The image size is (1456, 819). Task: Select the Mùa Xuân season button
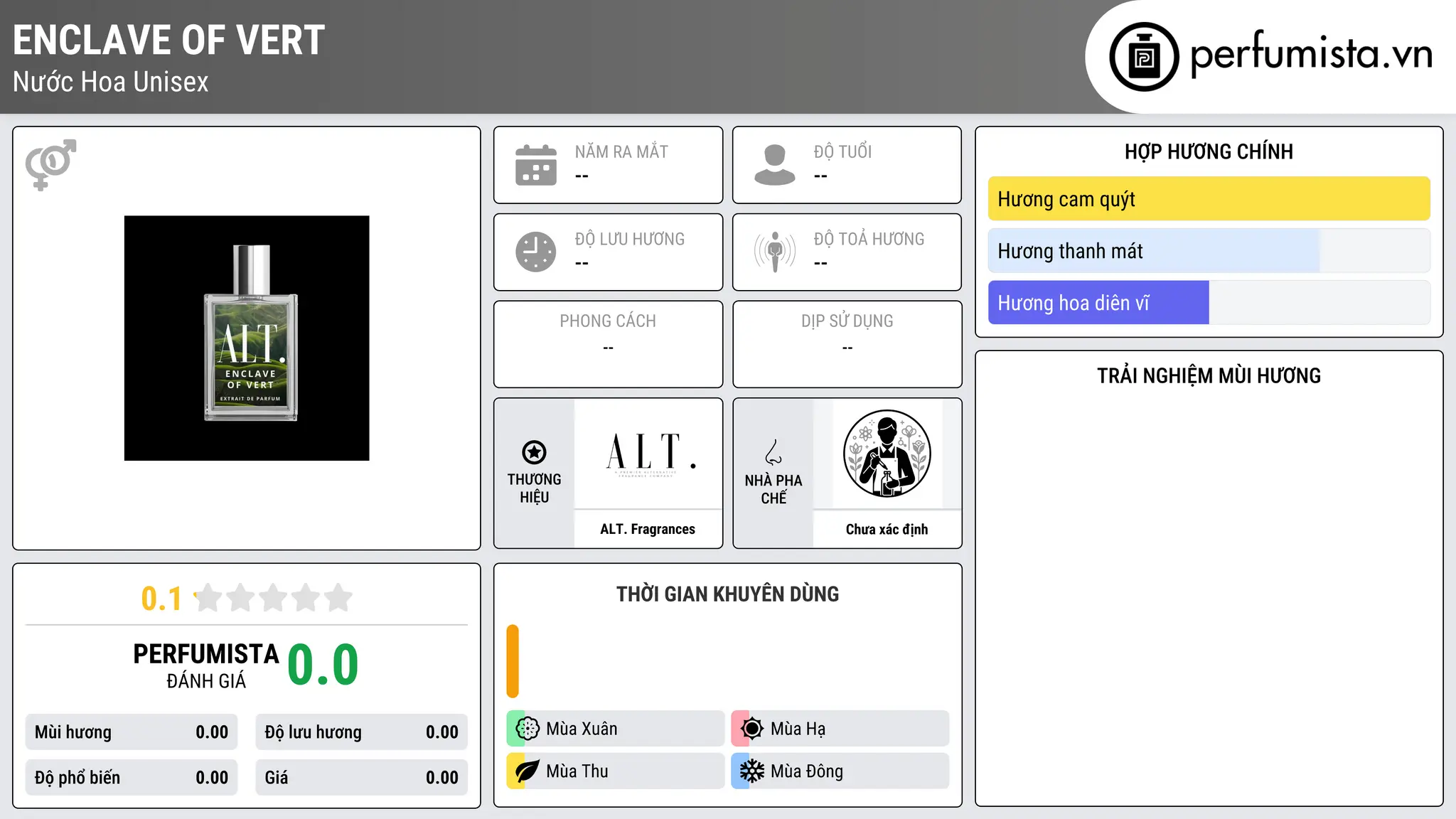point(616,729)
